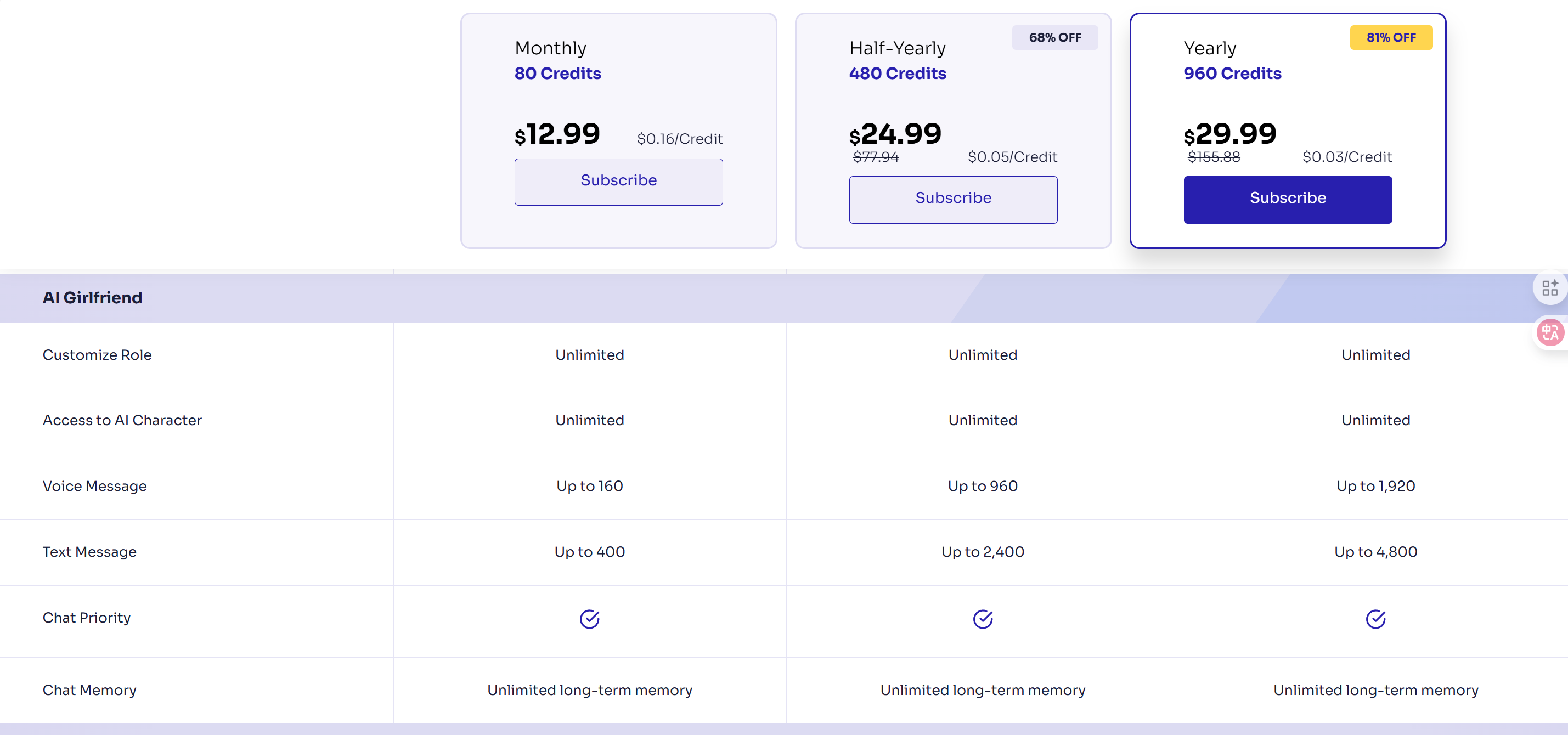Click the 960 Credits text
1568x735 pixels.
(x=1232, y=73)
